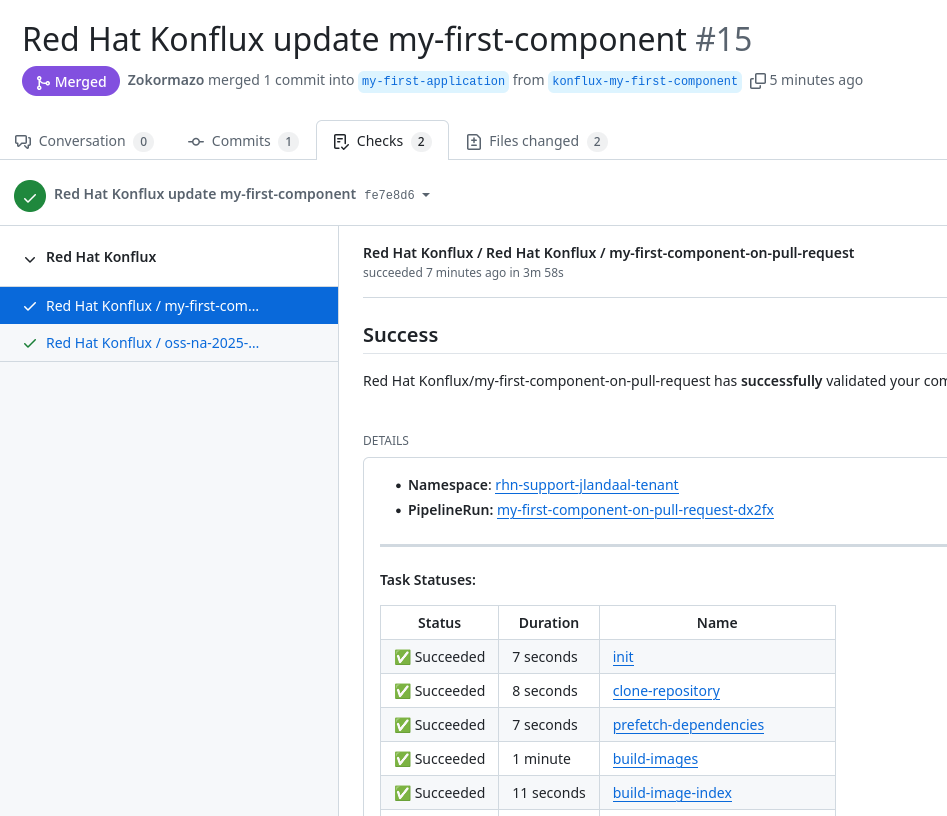Image resolution: width=947 pixels, height=816 pixels.
Task: Click the Zokormazo author name
Action: point(166,80)
